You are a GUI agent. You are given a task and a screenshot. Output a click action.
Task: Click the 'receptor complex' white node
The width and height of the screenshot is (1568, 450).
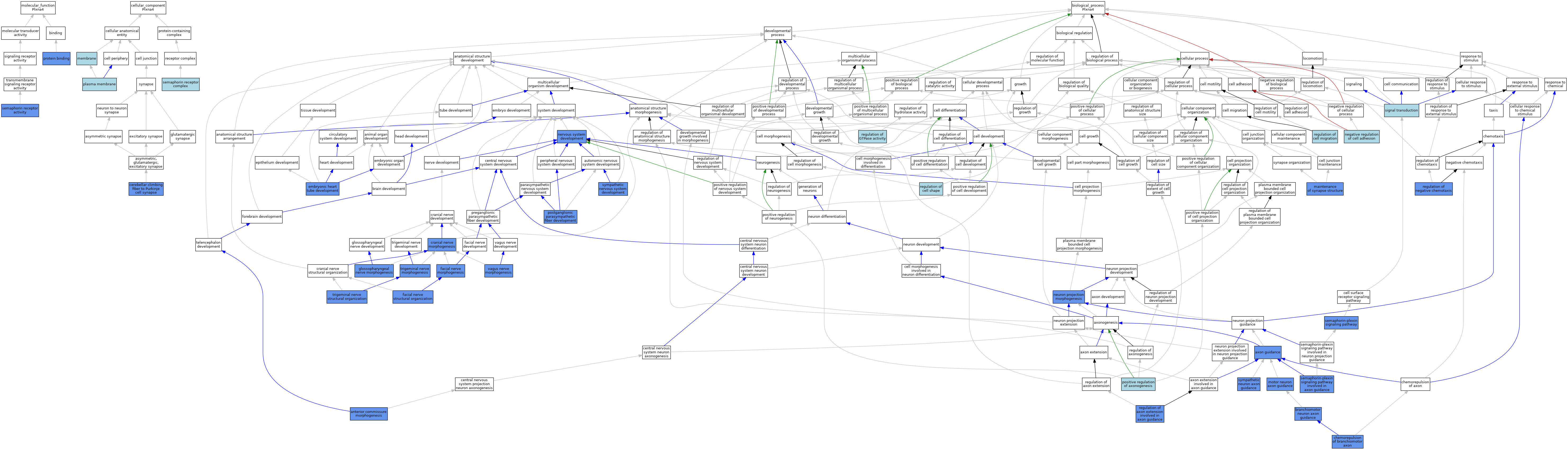coord(180,59)
